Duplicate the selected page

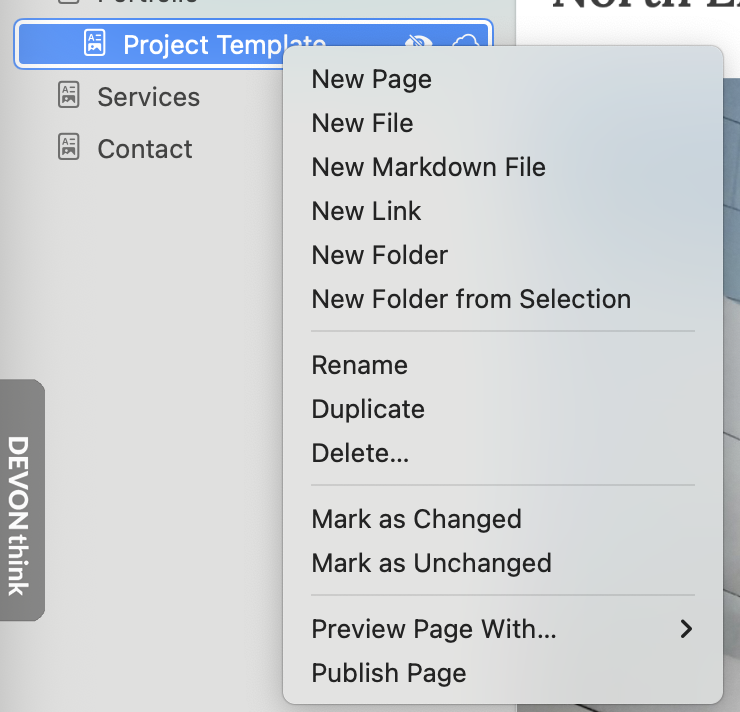(368, 409)
